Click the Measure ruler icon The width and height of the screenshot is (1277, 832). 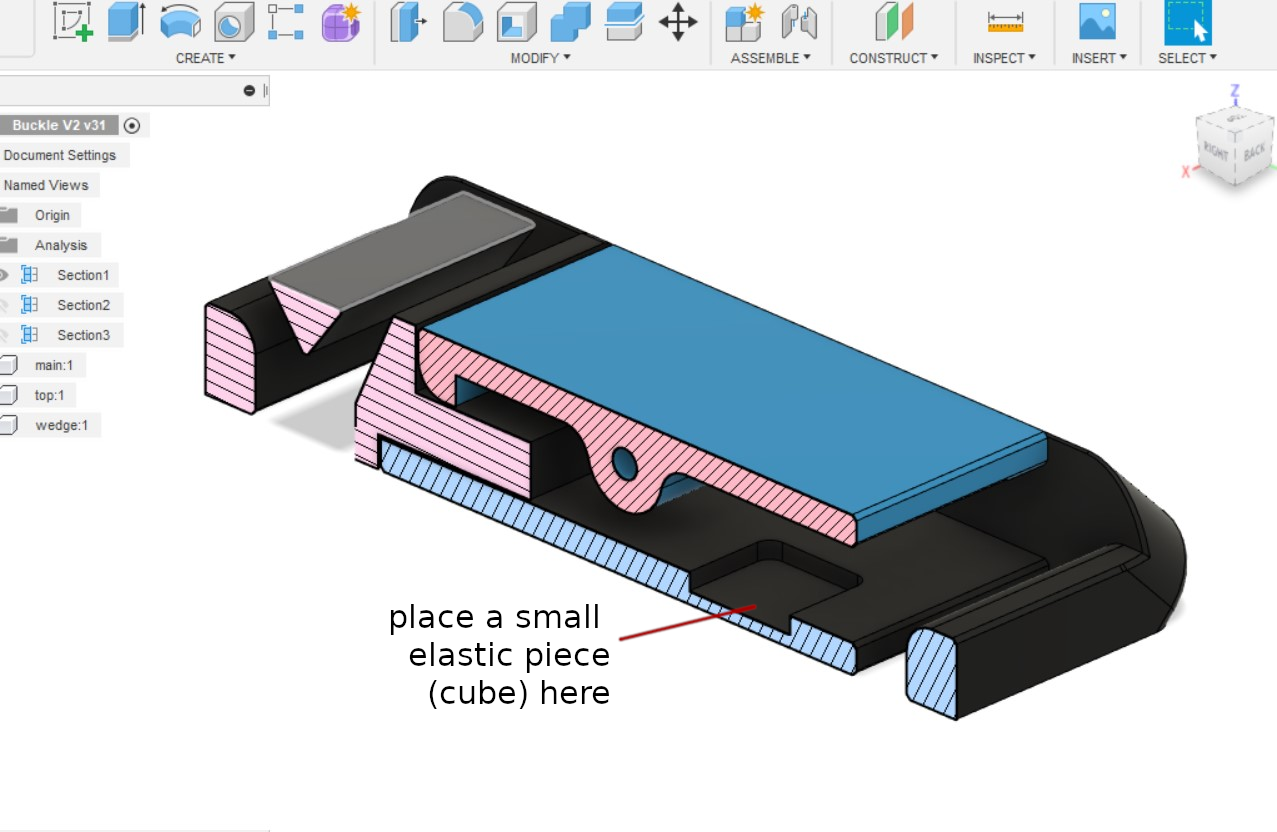[1005, 22]
